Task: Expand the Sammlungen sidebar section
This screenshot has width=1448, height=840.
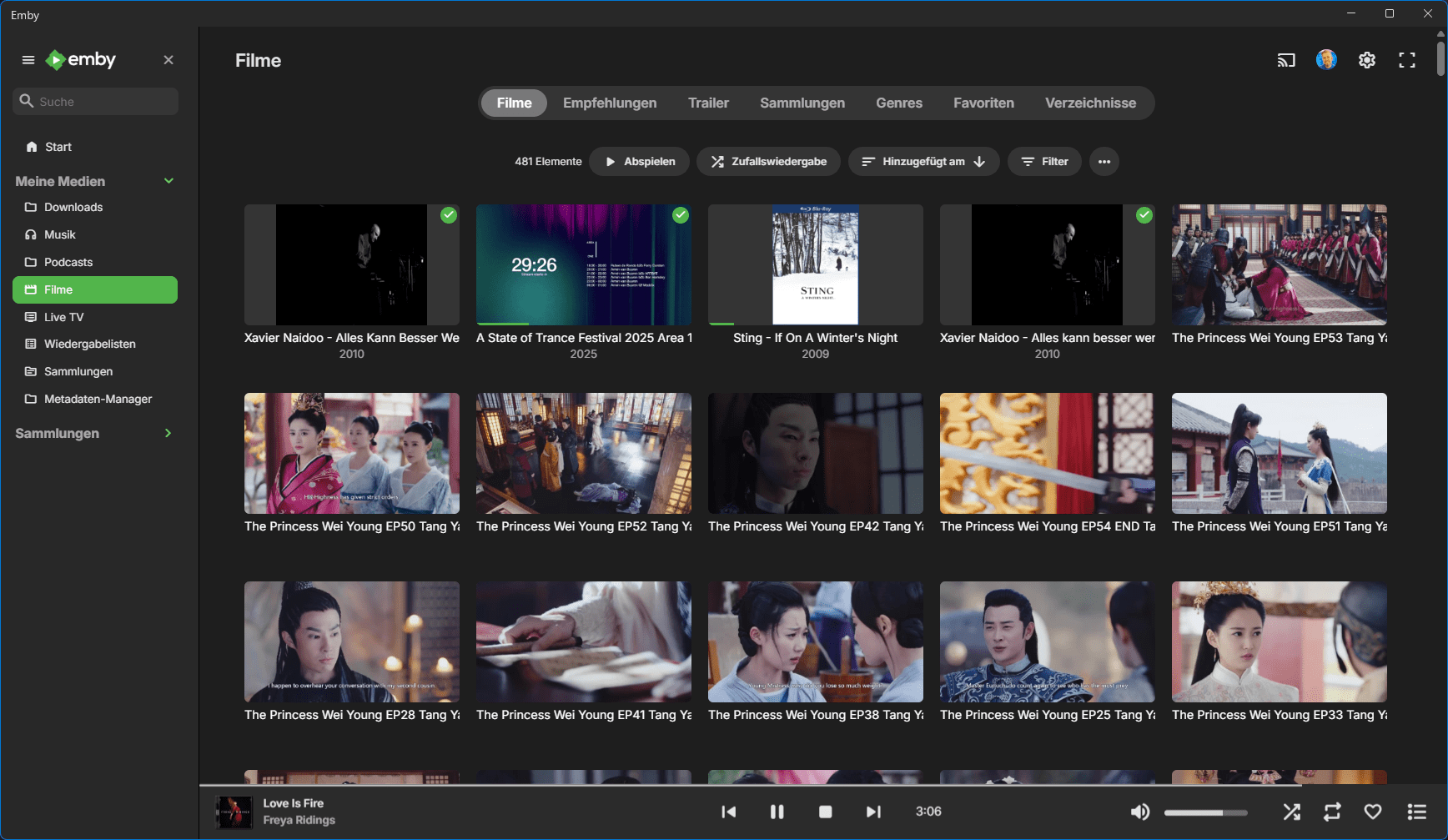Action: [168, 433]
